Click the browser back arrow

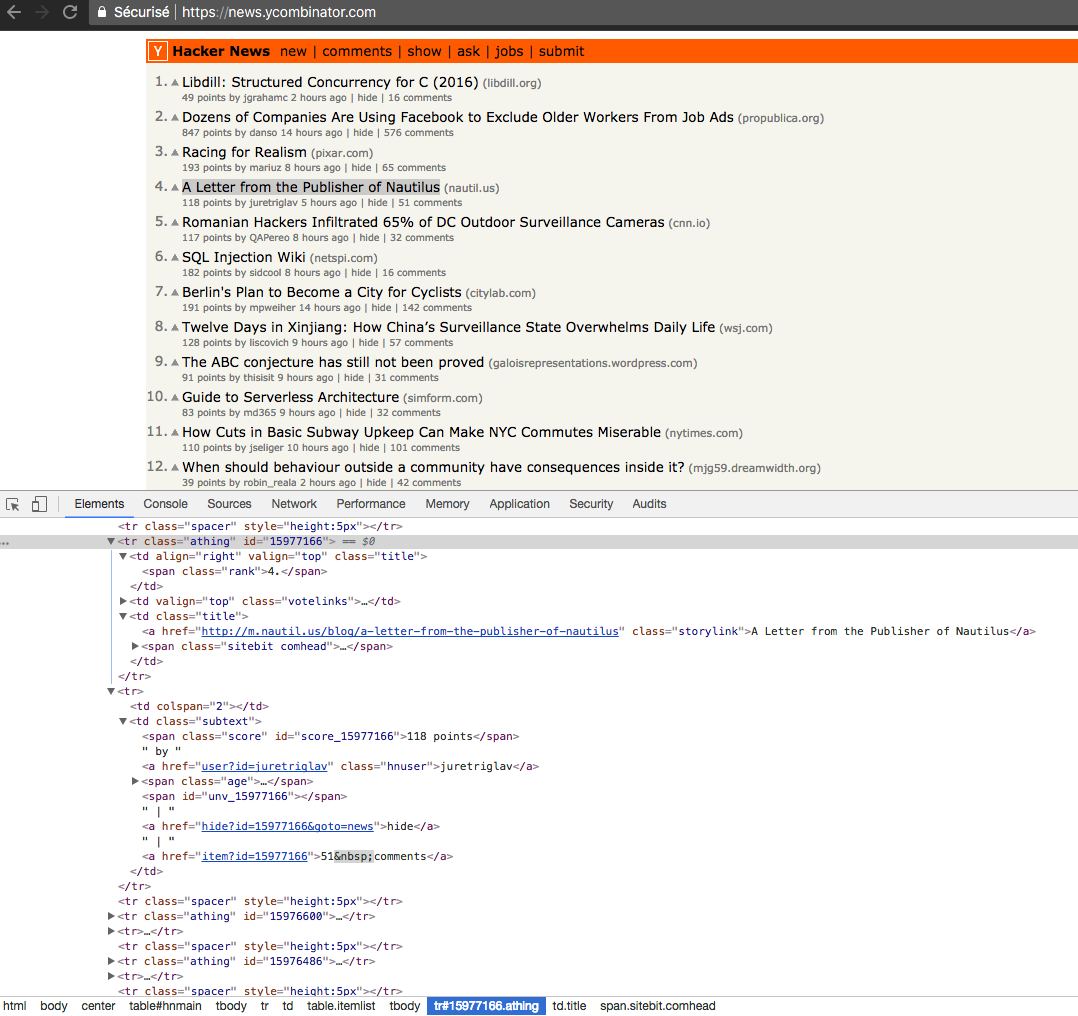pos(15,12)
